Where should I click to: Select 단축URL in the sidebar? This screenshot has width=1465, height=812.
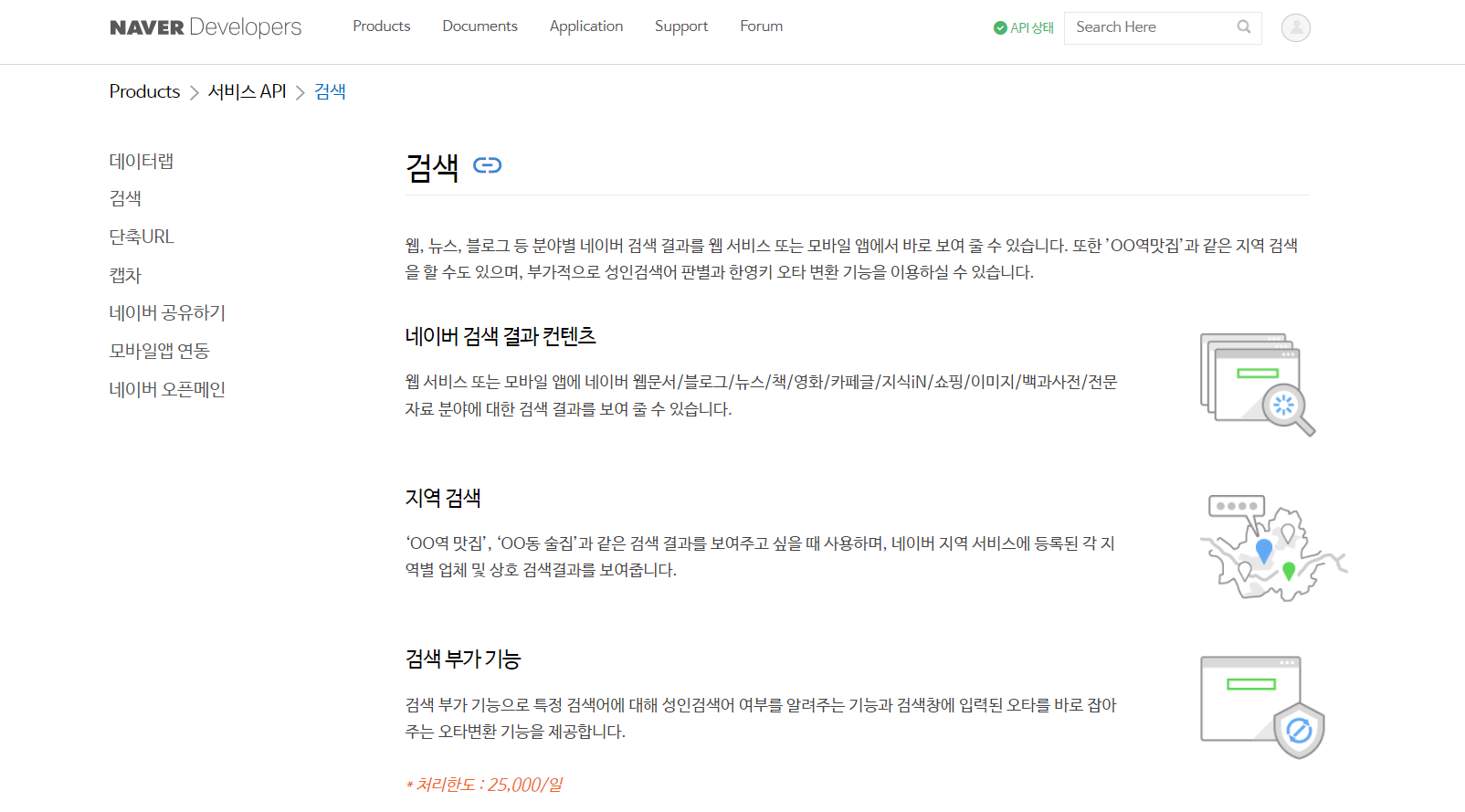point(142,237)
